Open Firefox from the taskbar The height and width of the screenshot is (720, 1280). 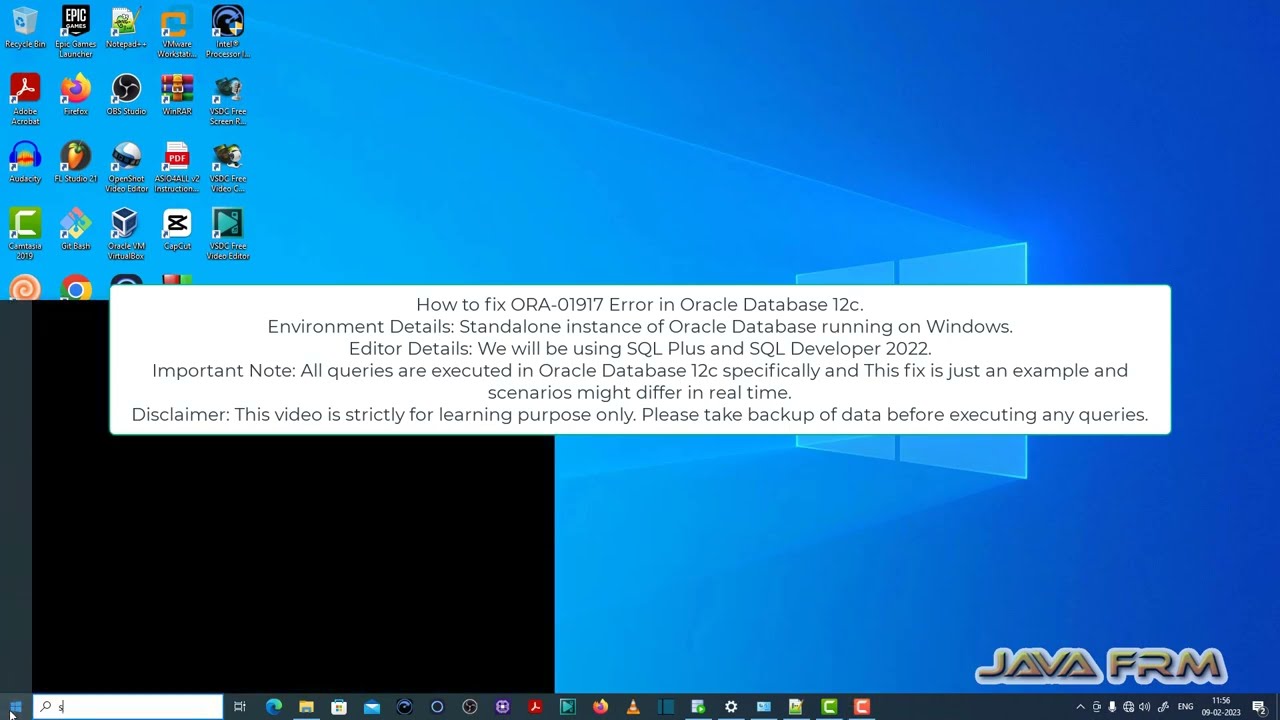(600, 707)
